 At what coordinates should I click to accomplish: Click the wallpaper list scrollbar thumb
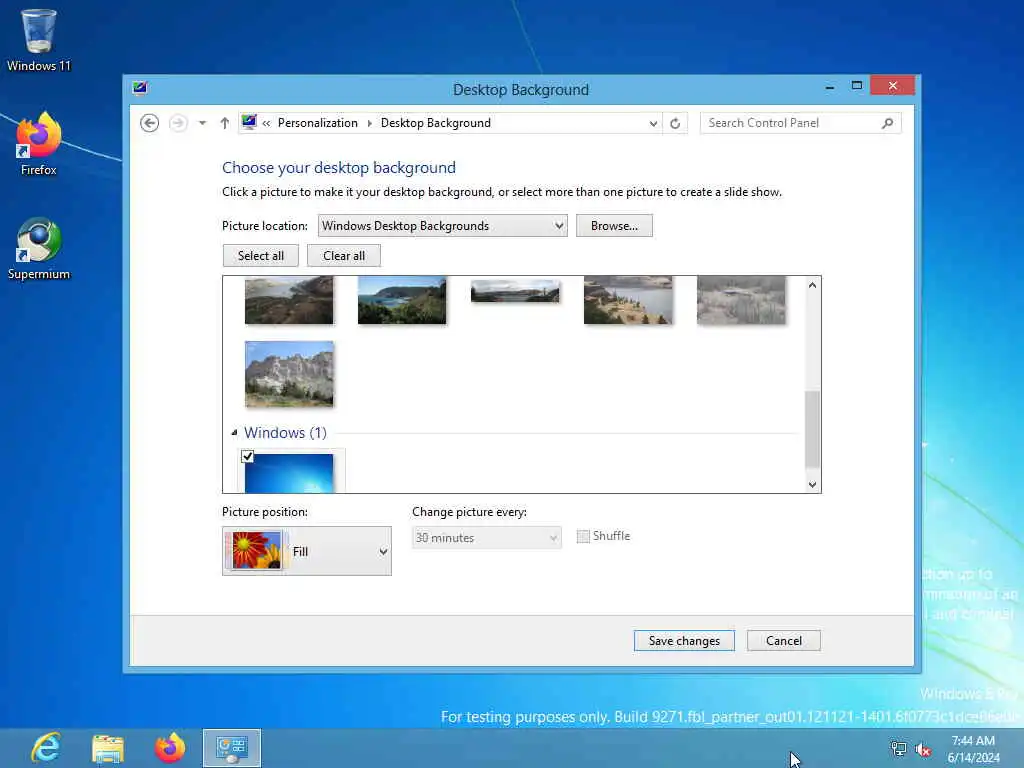click(x=812, y=429)
